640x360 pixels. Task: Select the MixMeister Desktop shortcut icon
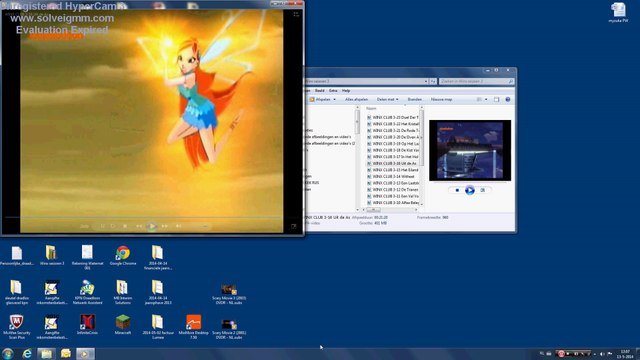[193, 327]
